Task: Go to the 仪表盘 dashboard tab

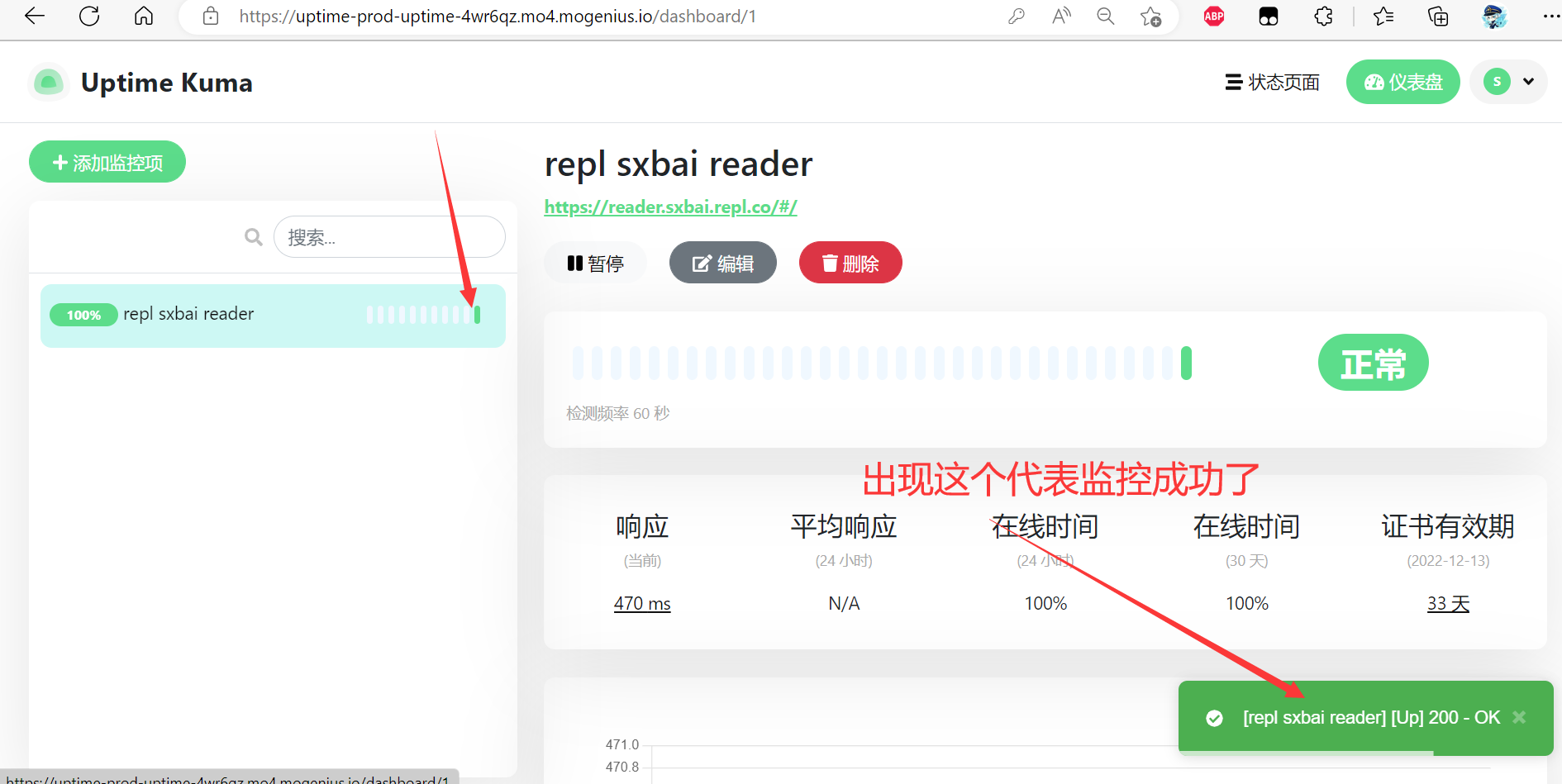Action: pyautogui.click(x=1402, y=82)
